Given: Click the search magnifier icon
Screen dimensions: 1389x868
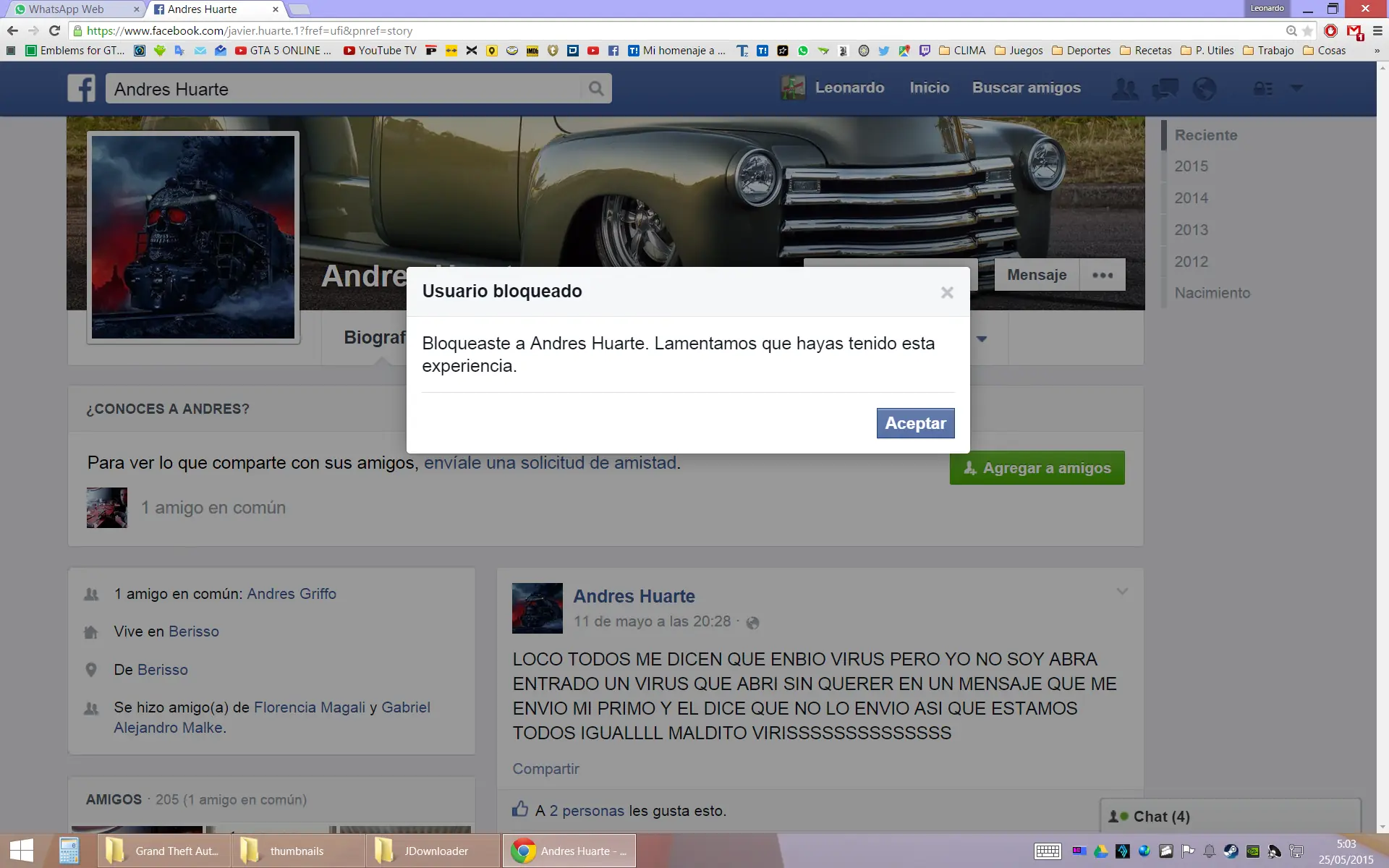Looking at the screenshot, I should tap(595, 88).
